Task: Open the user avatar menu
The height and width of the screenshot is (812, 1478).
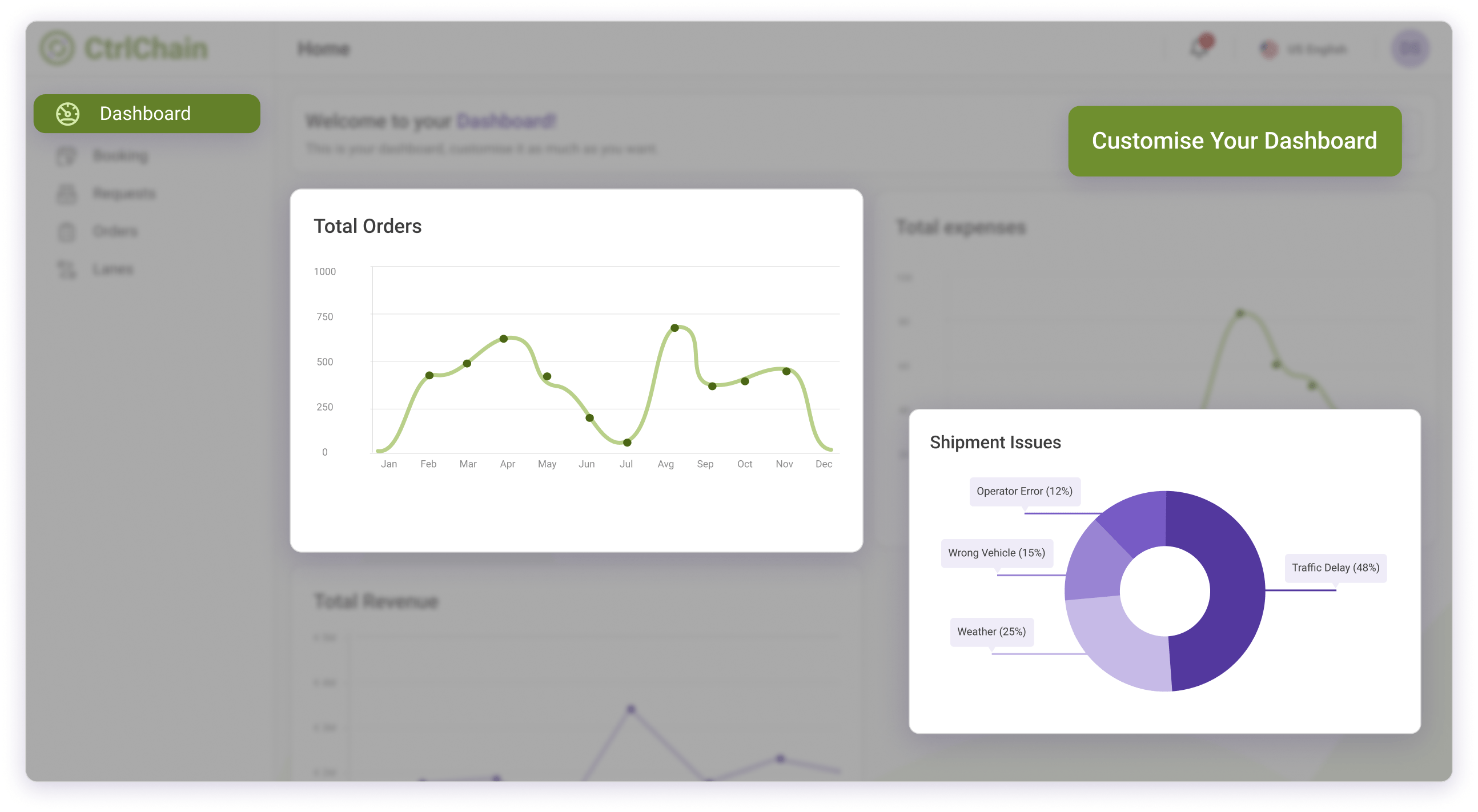Action: (x=1409, y=49)
